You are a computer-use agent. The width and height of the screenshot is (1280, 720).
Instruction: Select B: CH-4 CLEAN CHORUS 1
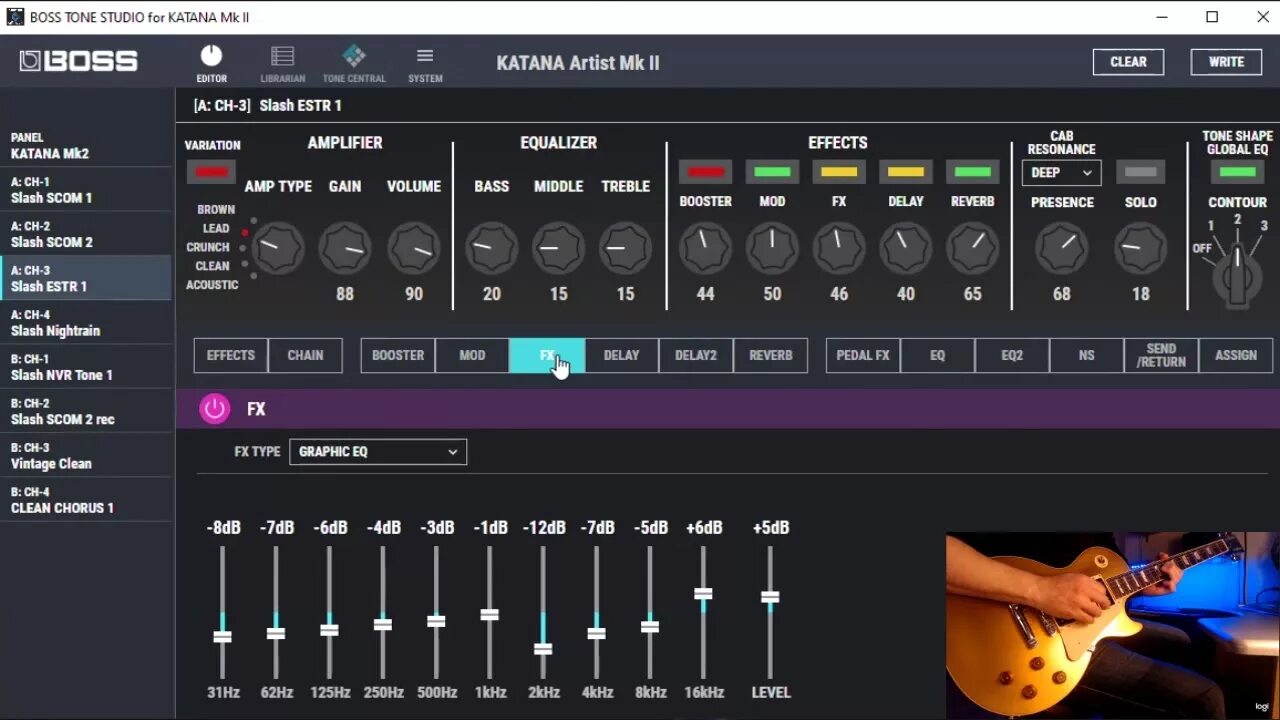tap(86, 499)
